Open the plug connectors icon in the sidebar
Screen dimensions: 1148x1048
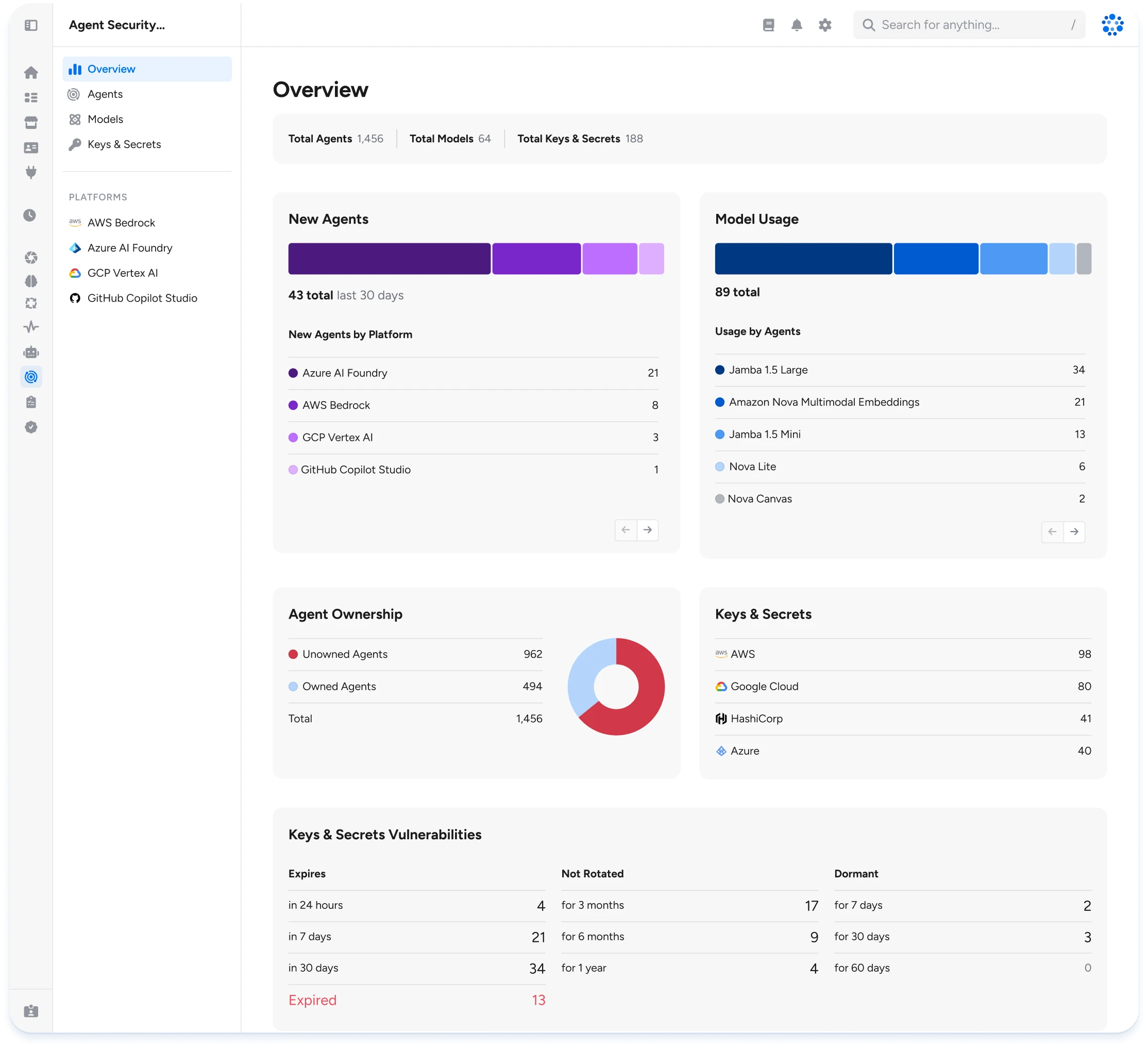point(31,172)
